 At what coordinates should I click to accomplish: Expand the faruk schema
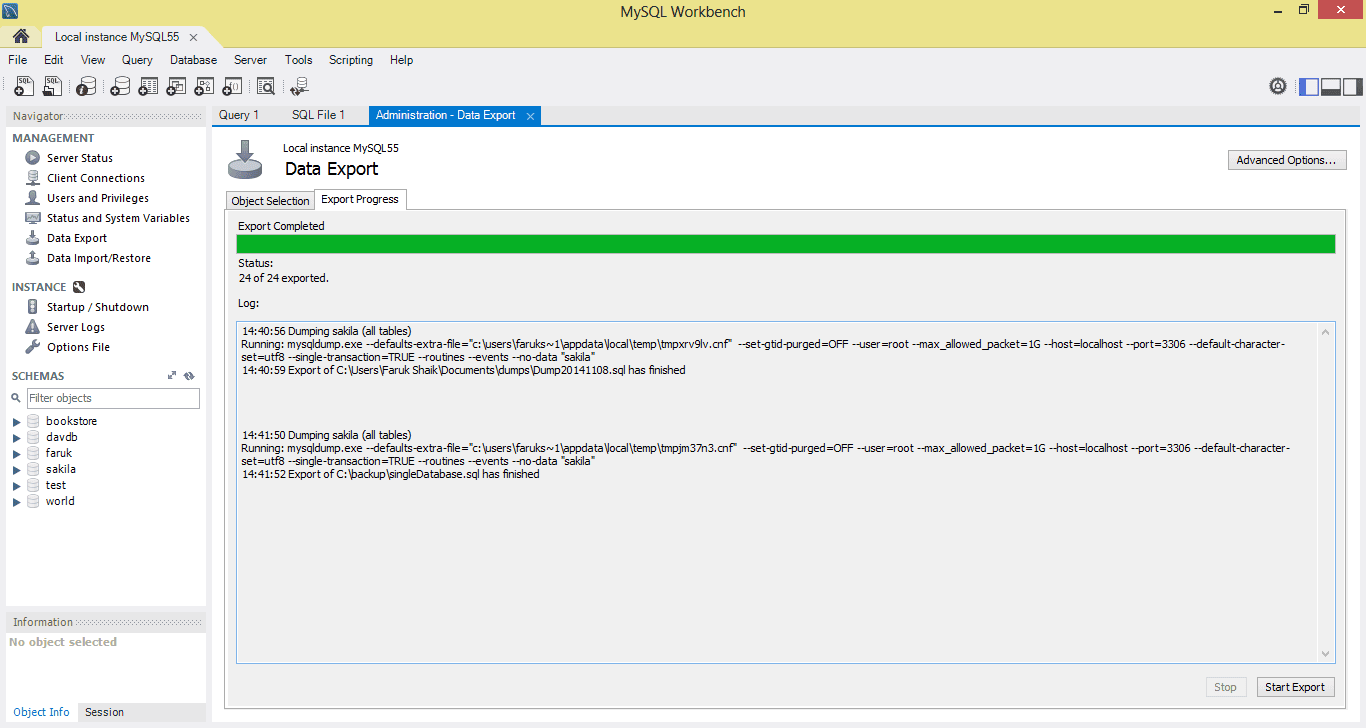click(16, 454)
